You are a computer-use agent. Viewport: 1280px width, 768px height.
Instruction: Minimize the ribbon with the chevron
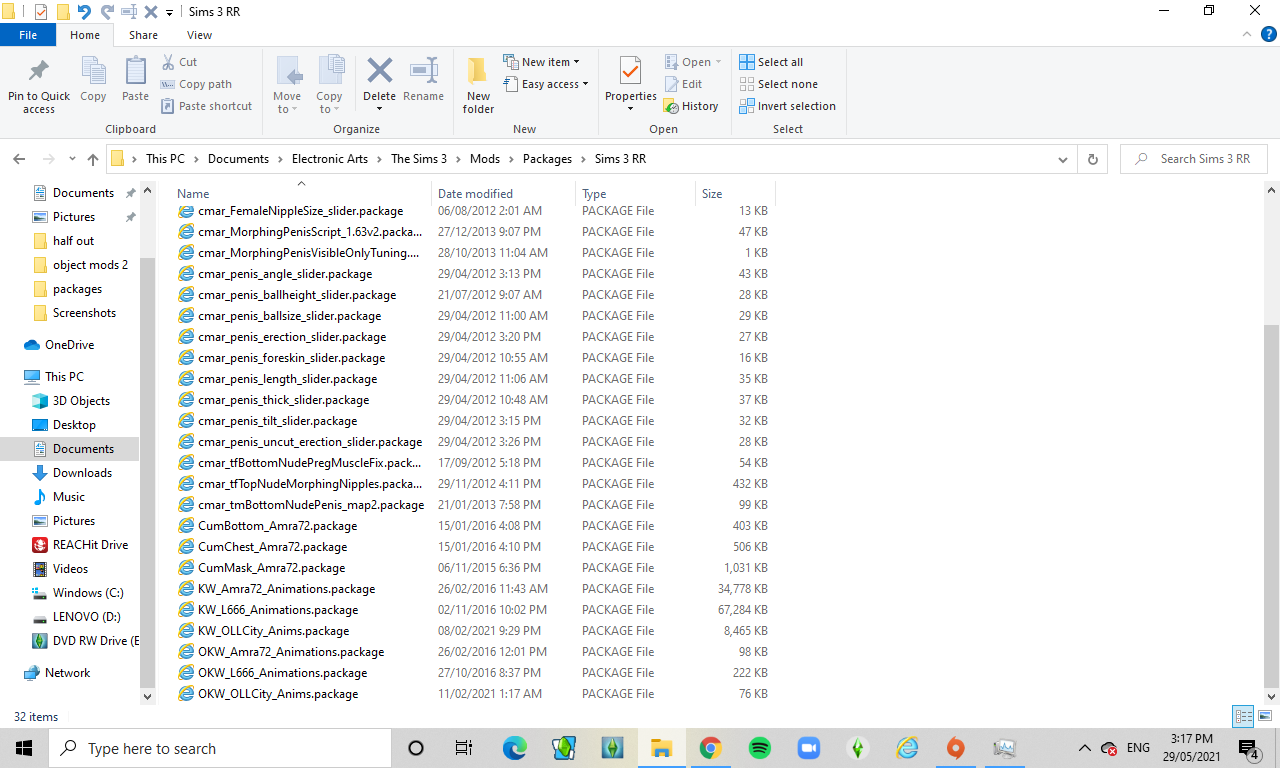(x=1245, y=34)
